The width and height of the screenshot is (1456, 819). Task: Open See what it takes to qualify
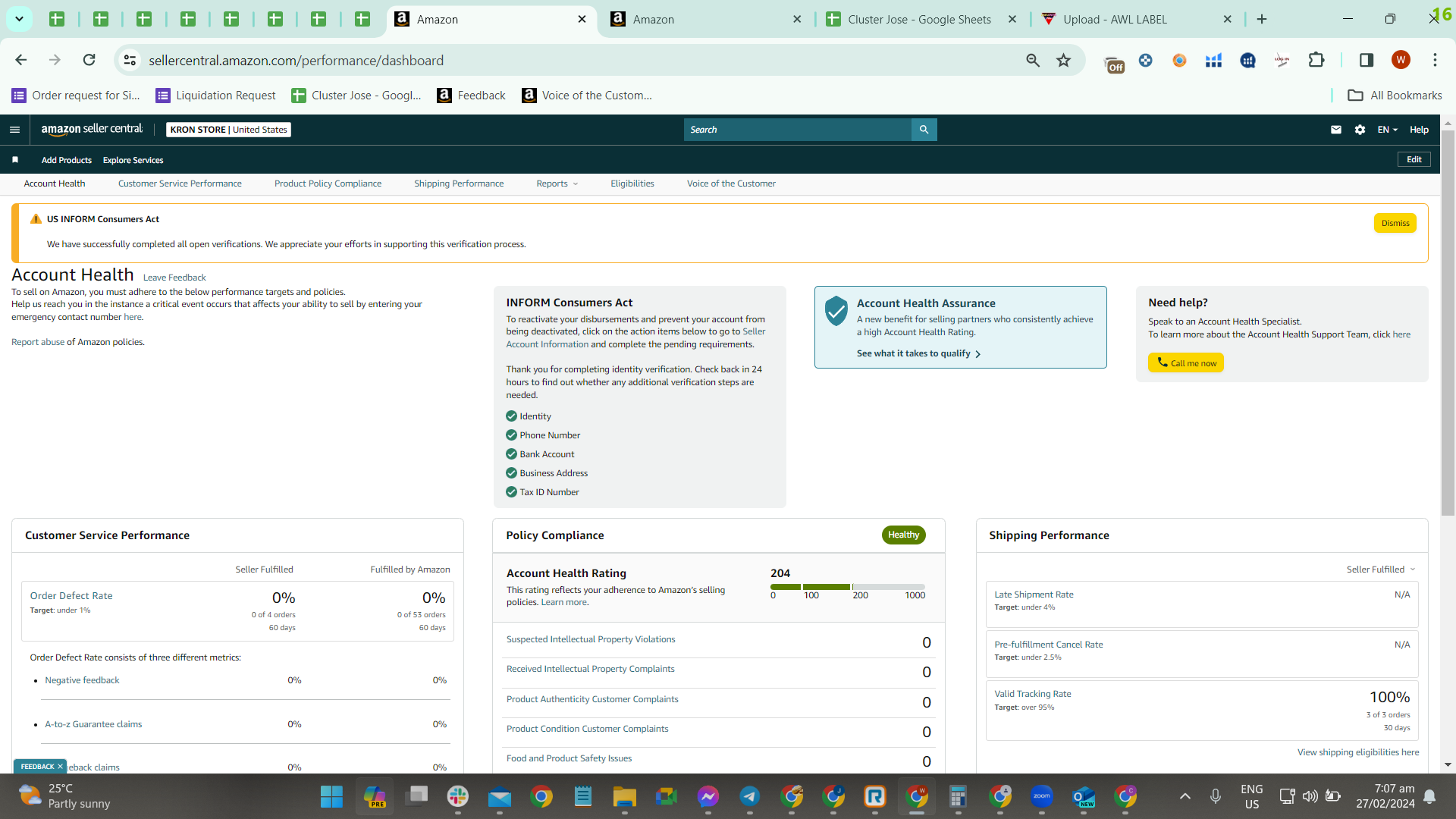pos(918,353)
